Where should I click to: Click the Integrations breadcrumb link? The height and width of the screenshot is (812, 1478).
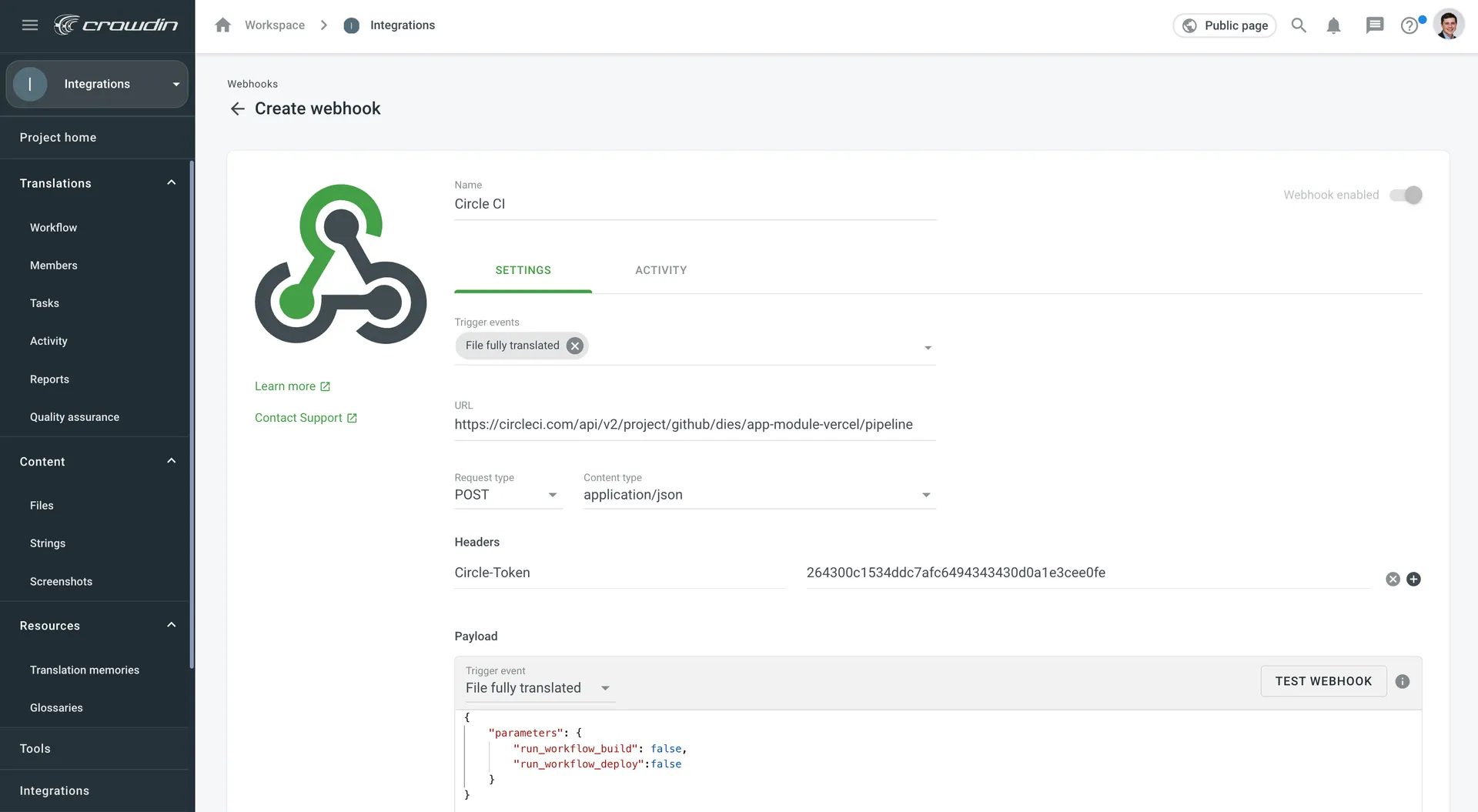(403, 25)
